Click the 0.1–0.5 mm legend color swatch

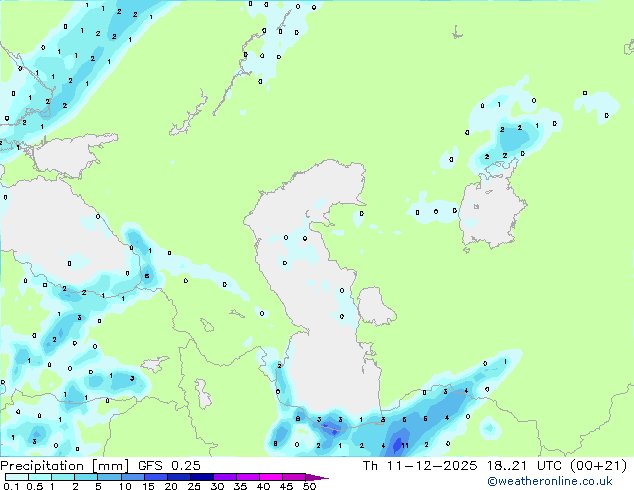(17, 477)
